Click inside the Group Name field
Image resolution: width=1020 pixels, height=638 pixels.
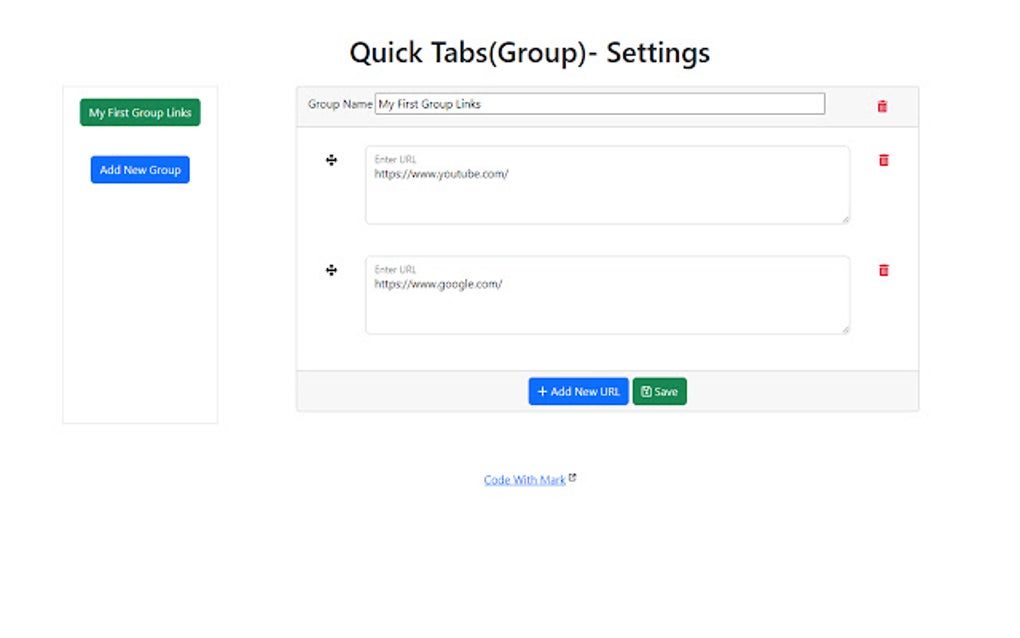(600, 103)
